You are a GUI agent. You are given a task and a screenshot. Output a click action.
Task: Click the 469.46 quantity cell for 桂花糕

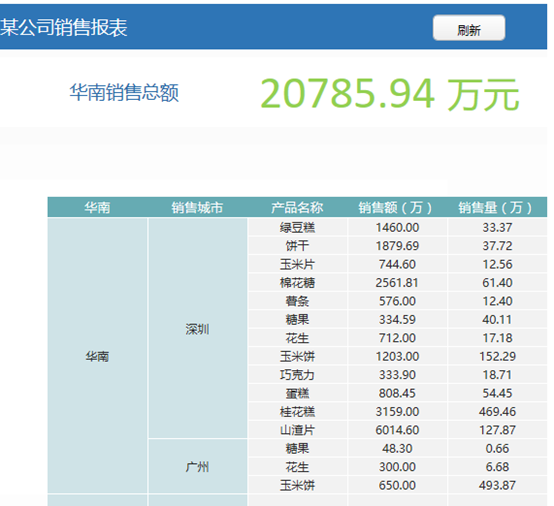tap(497, 411)
